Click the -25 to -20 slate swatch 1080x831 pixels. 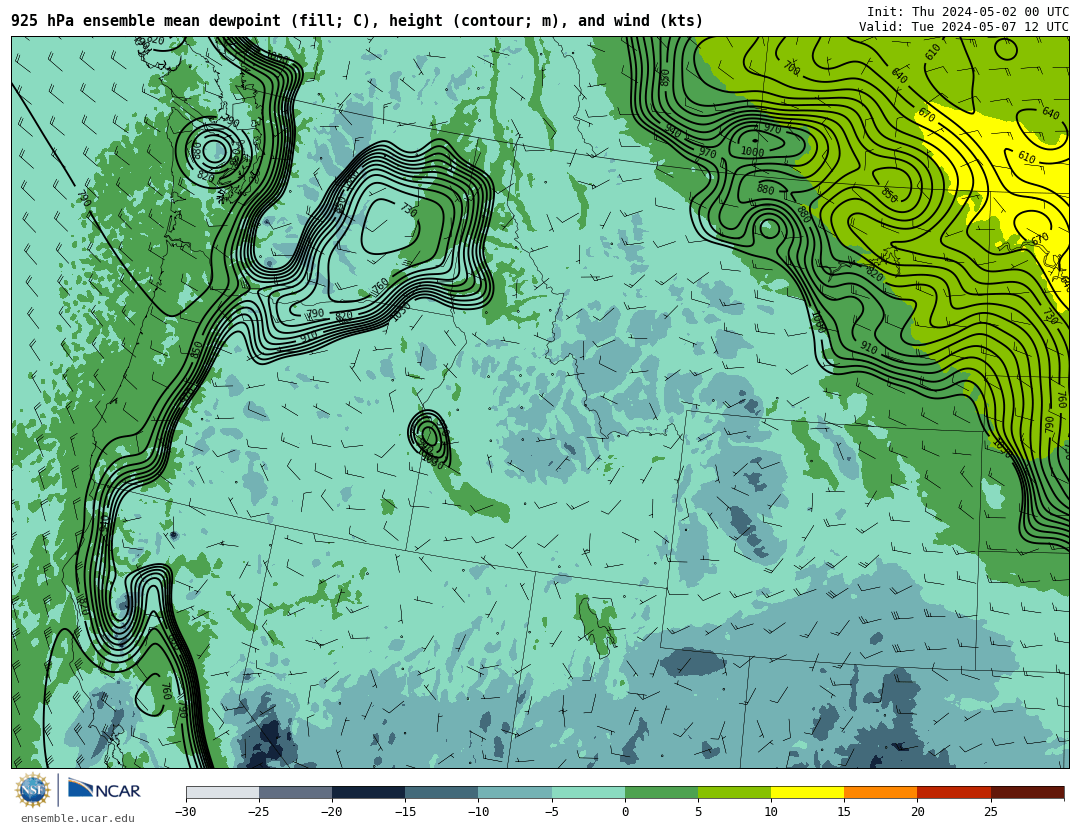[295, 793]
